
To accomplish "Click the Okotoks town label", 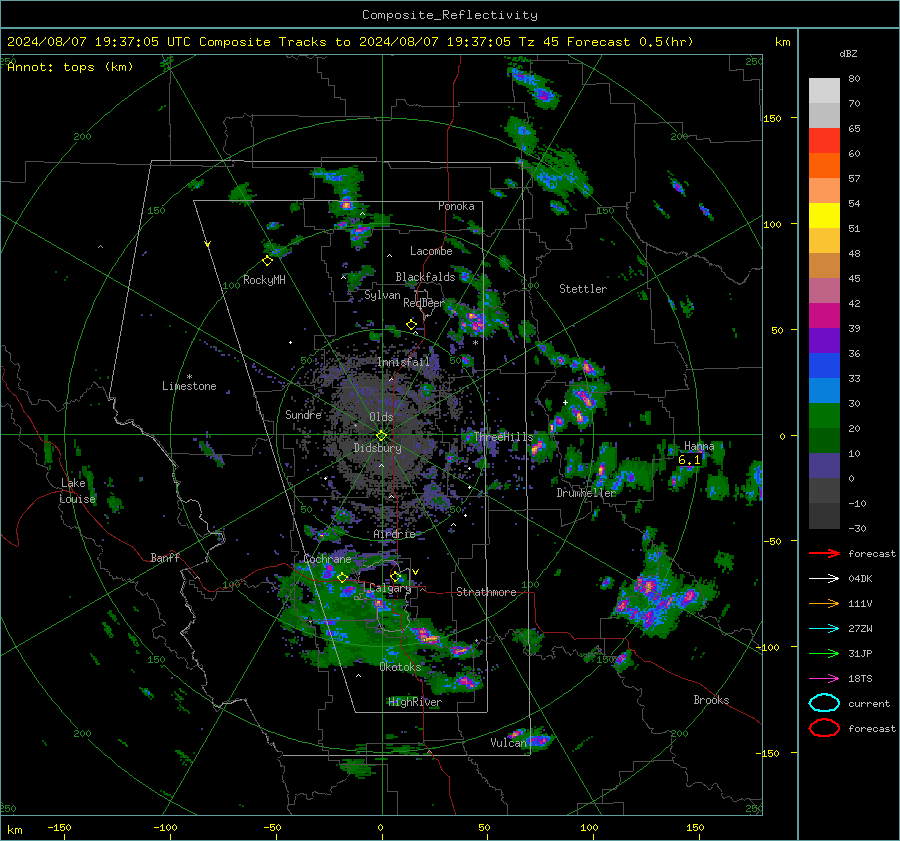I will pos(400,667).
